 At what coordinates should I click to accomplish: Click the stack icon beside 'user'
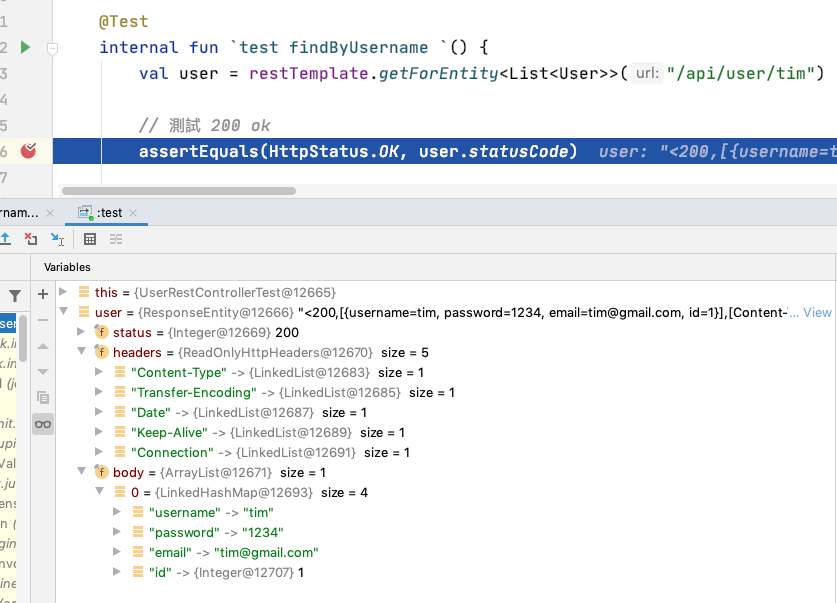click(x=83, y=312)
